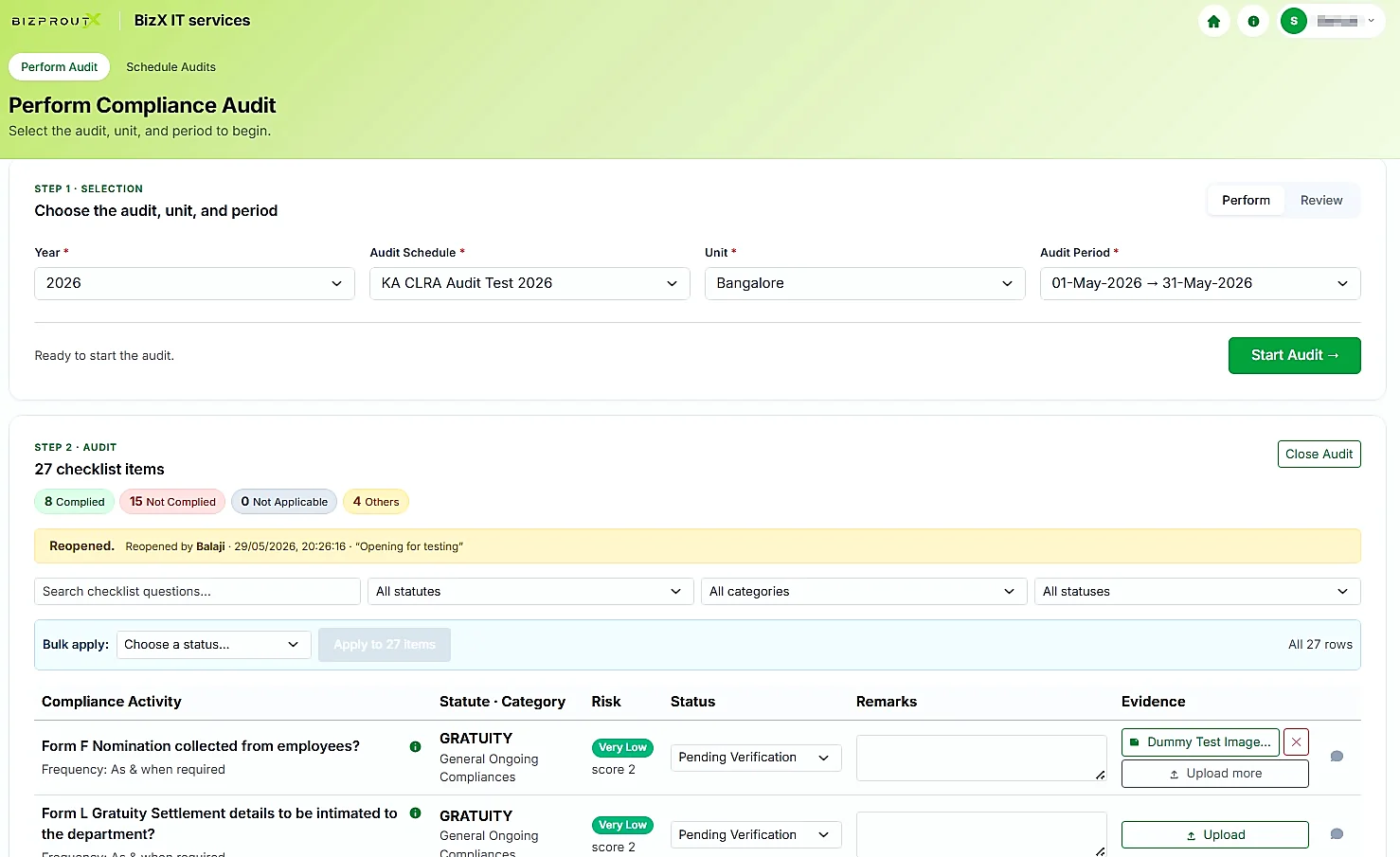This screenshot has height=857, width=1400.
Task: Open comments for Form F Nomination row
Action: 1337,756
